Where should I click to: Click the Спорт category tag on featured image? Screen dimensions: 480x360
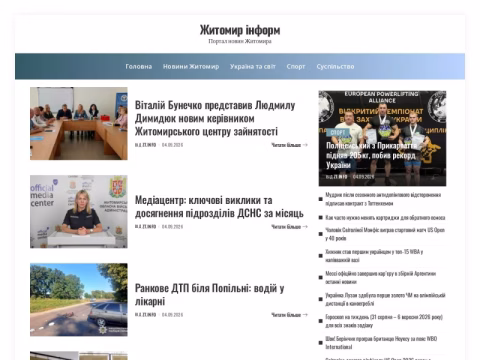coord(338,132)
